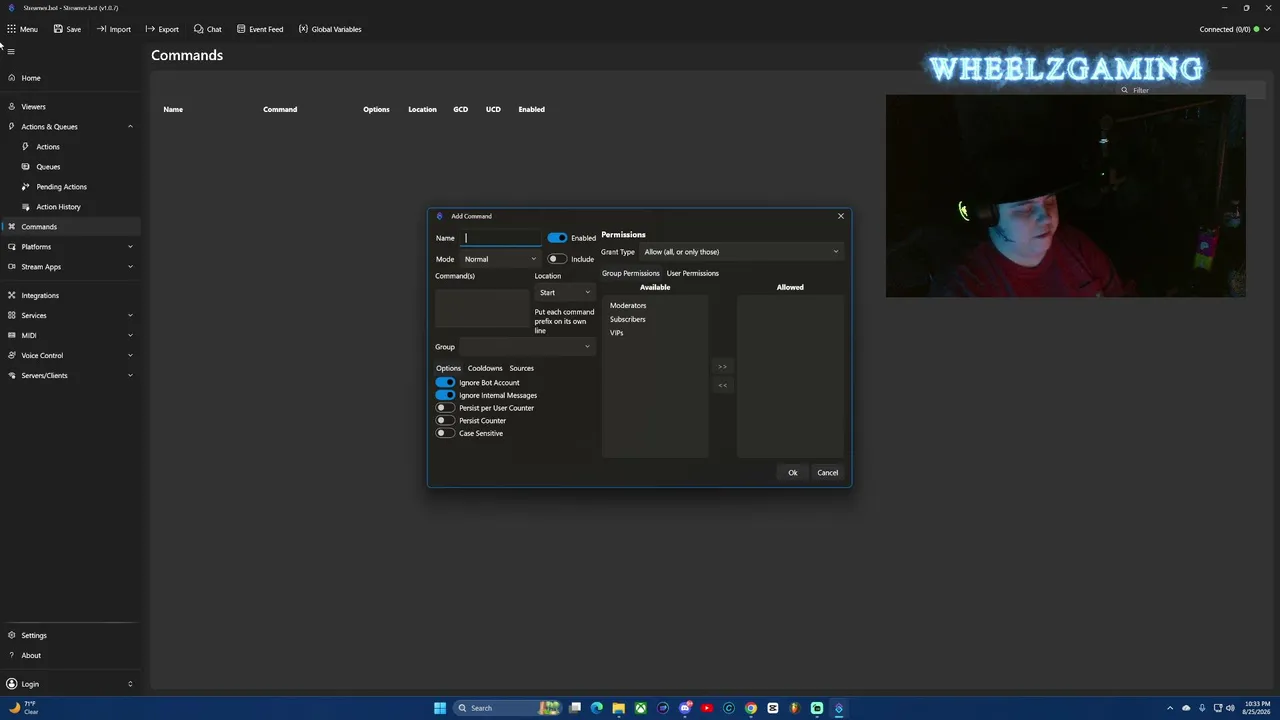Screen dimensions: 1280x720
Task: Open the Windows Start button
Action: 440,708
